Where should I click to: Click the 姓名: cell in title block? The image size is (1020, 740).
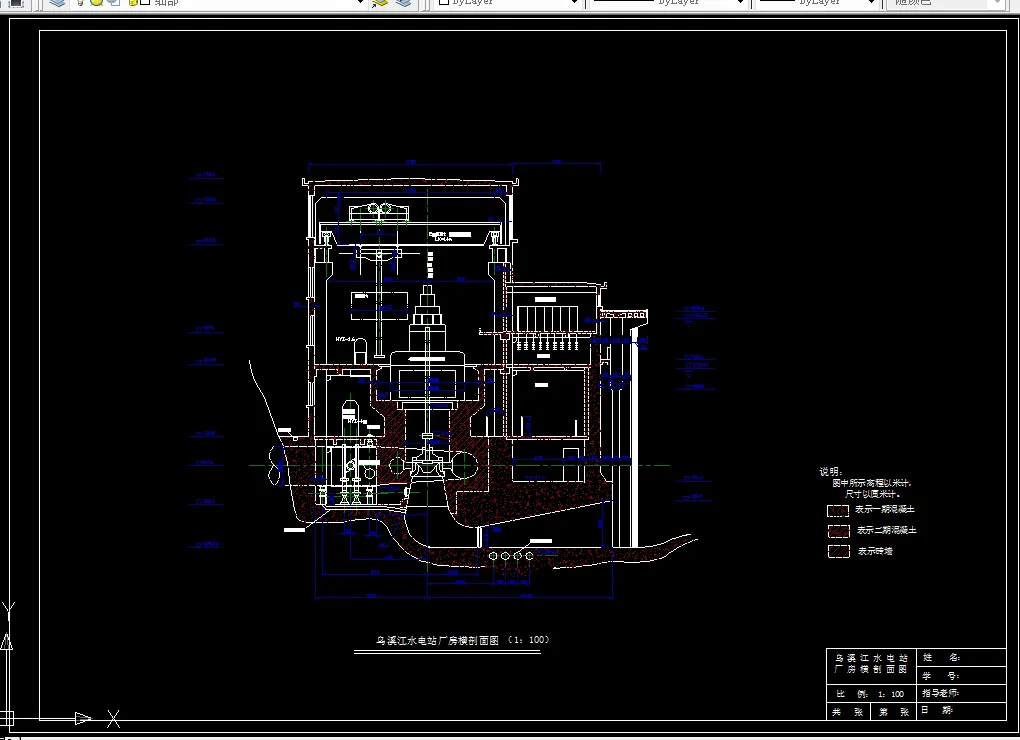961,657
